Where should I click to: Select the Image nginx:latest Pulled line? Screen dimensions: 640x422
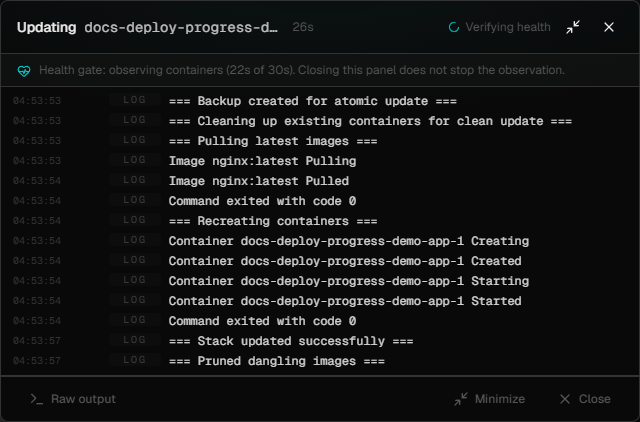pos(259,181)
